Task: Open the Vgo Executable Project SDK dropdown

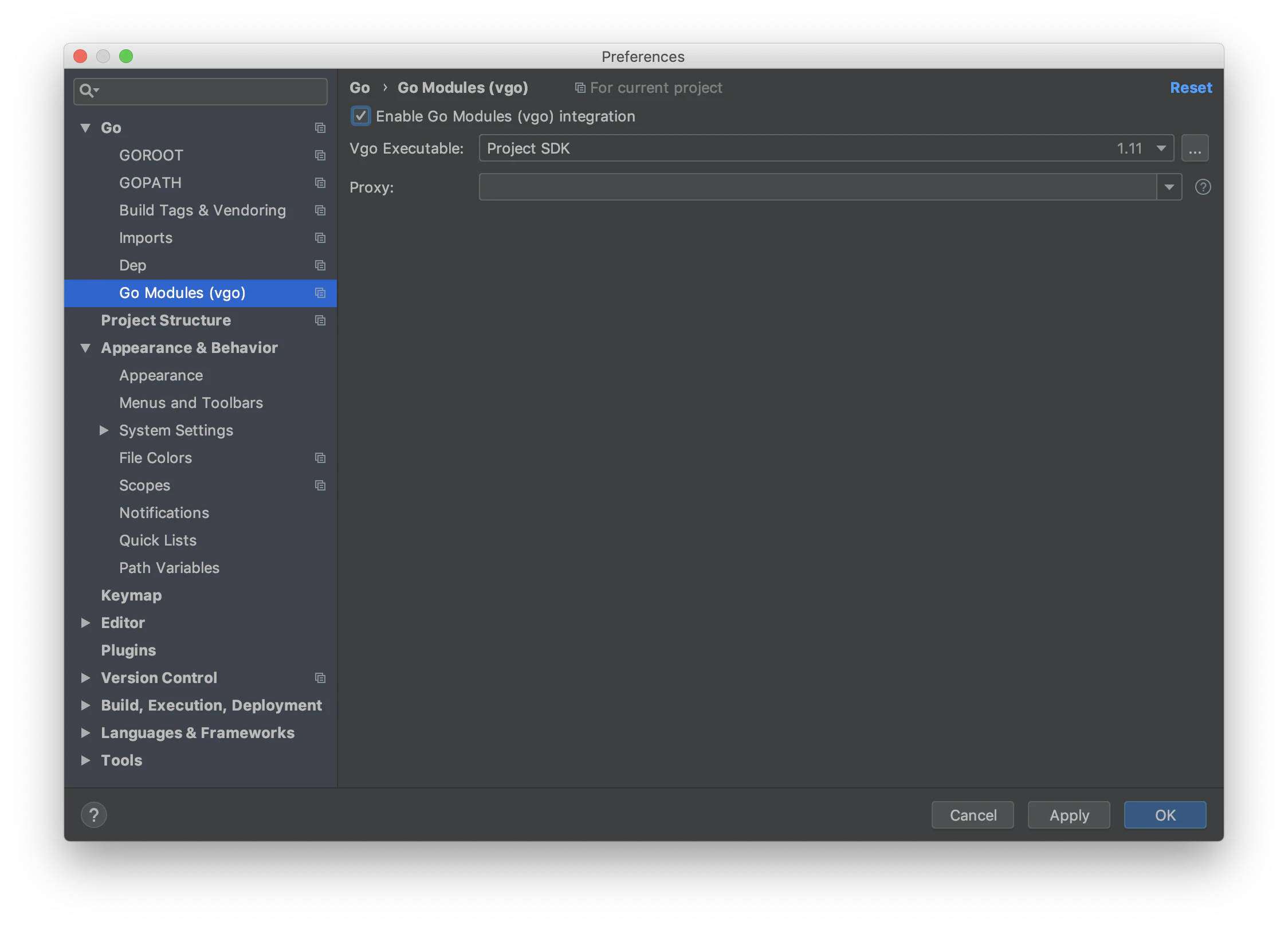Action: point(826,148)
